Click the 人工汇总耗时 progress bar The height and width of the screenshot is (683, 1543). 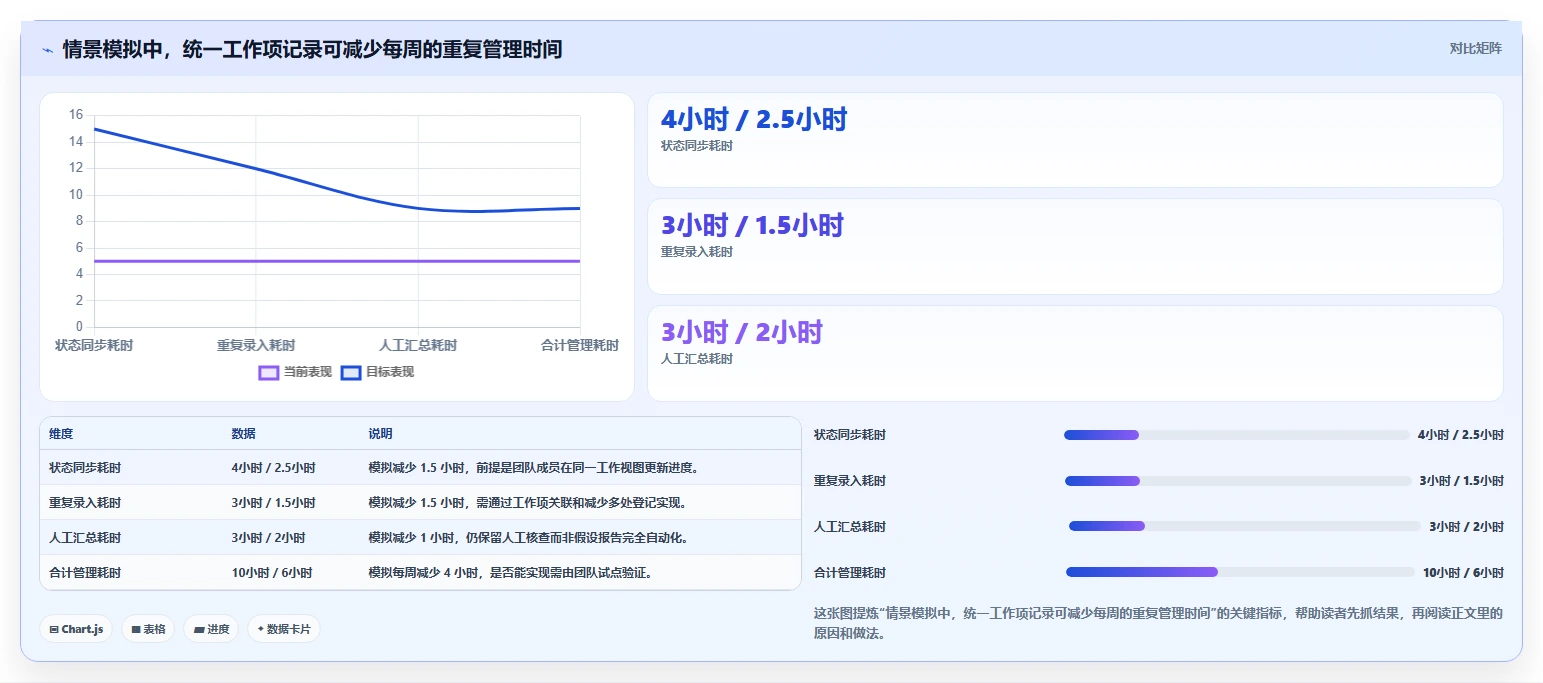coord(1244,526)
